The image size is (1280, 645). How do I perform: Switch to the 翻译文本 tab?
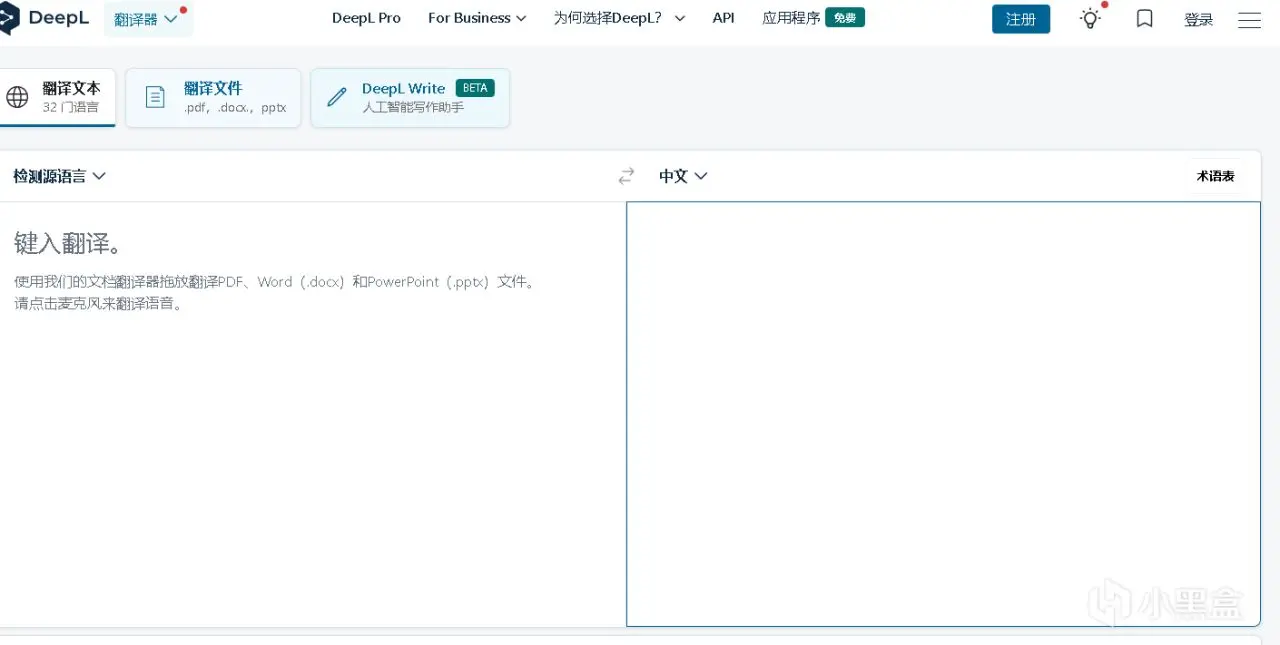tap(58, 97)
